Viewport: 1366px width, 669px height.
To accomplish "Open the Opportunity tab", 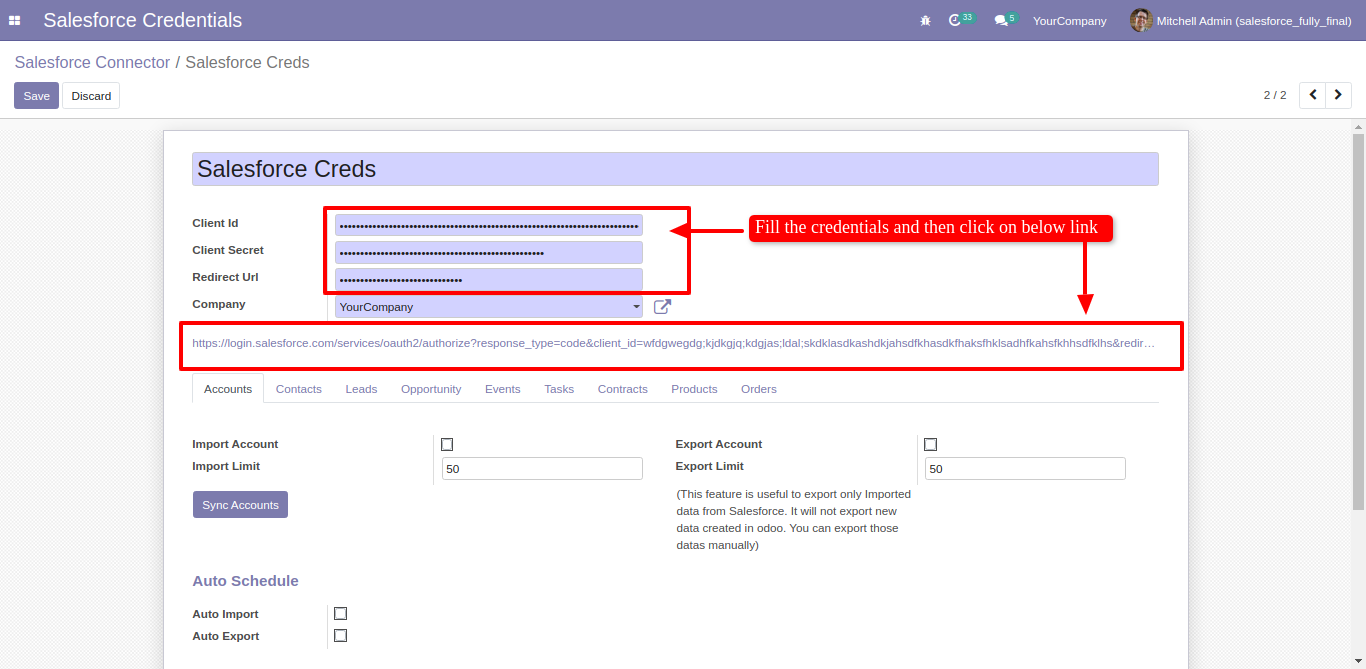I will click(x=431, y=389).
